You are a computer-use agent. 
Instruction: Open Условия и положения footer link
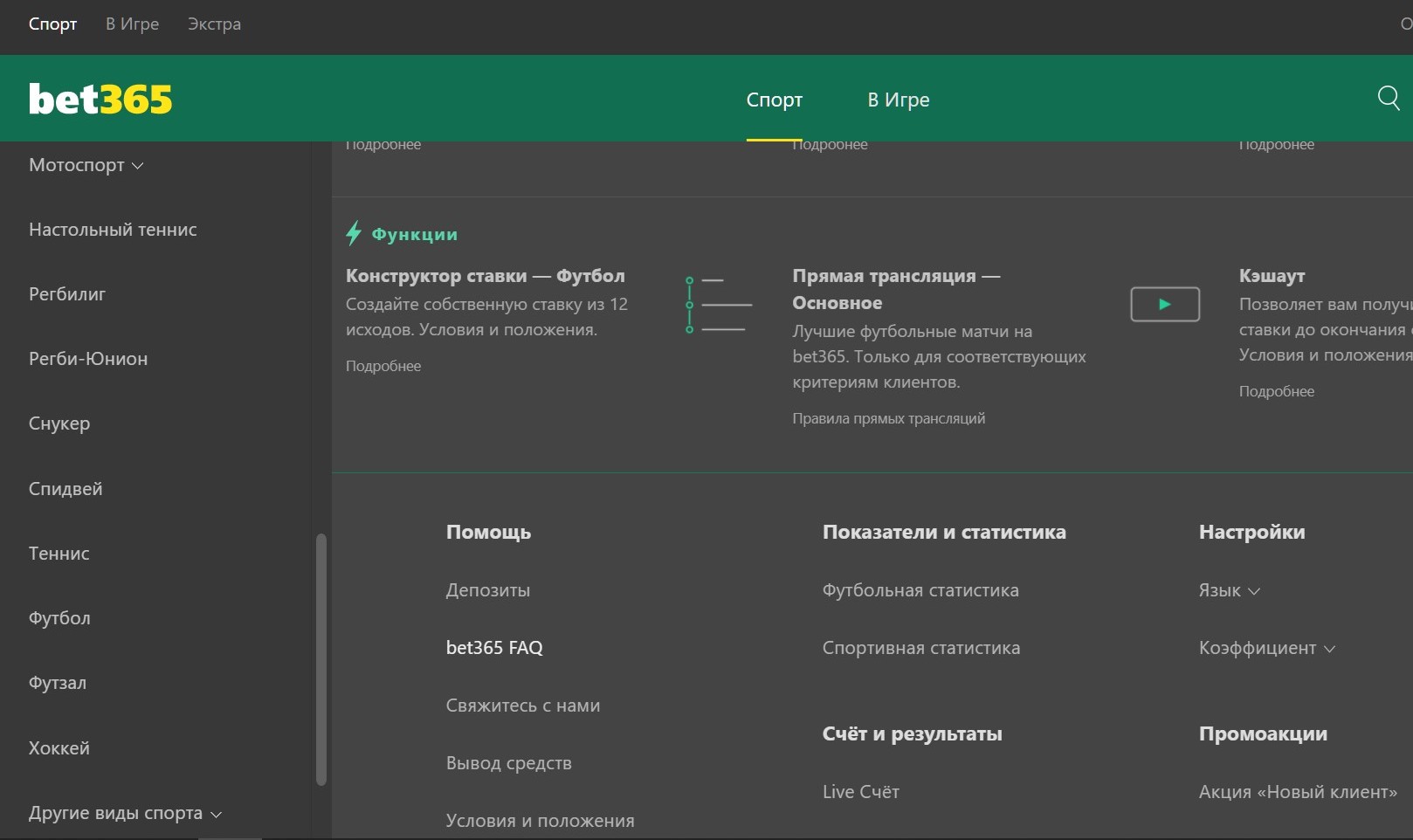click(x=541, y=821)
